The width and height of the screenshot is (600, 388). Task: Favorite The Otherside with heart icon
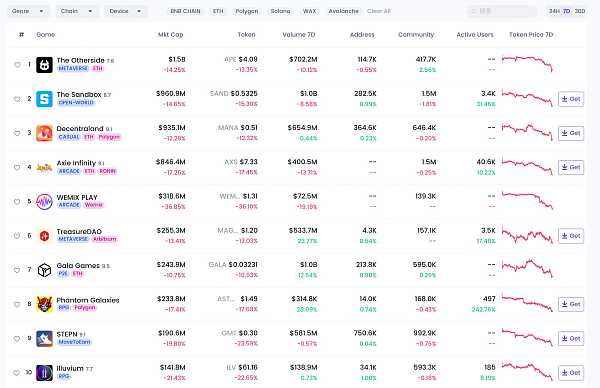tap(17, 65)
